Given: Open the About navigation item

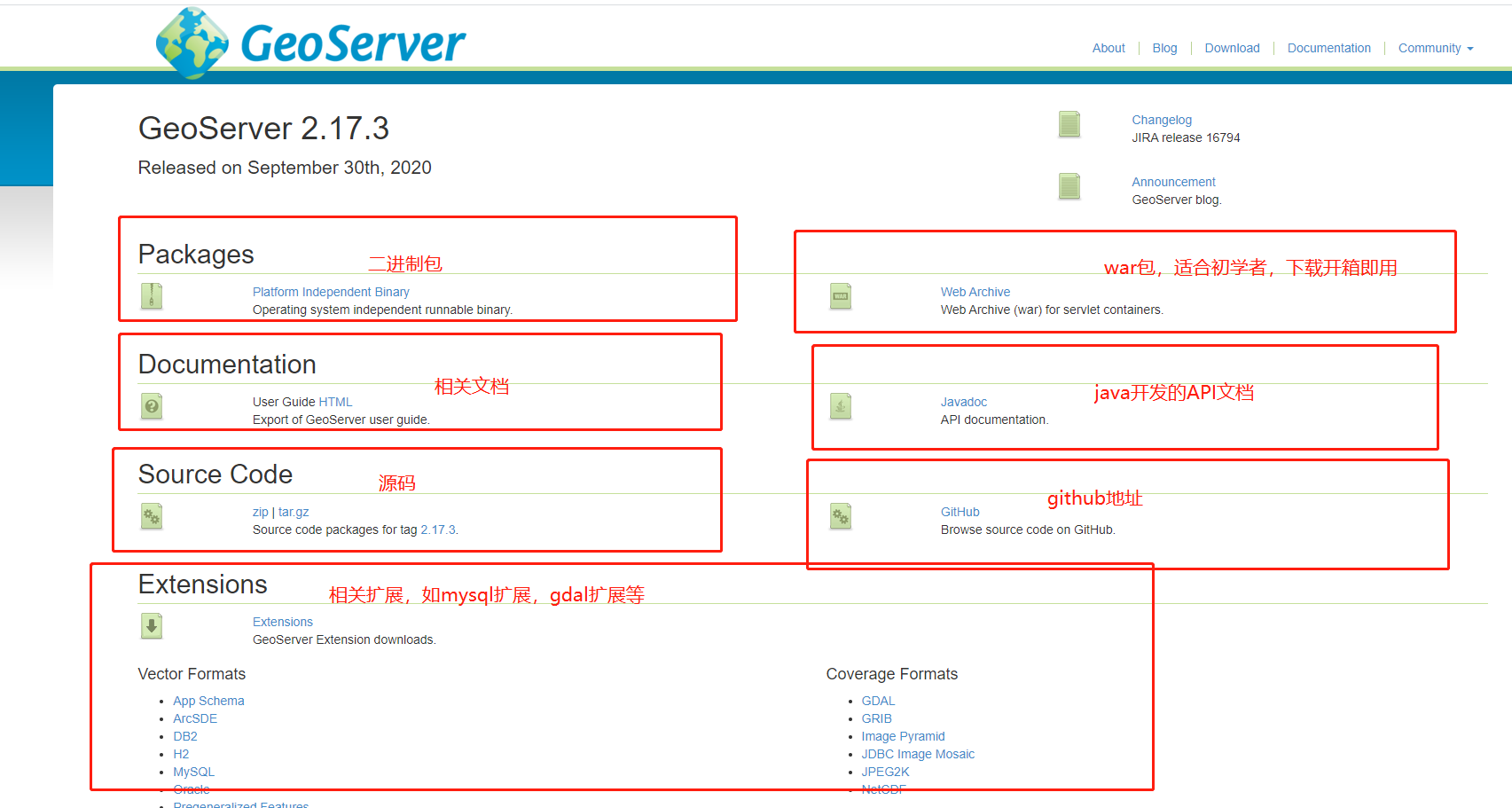Looking at the screenshot, I should point(1108,48).
